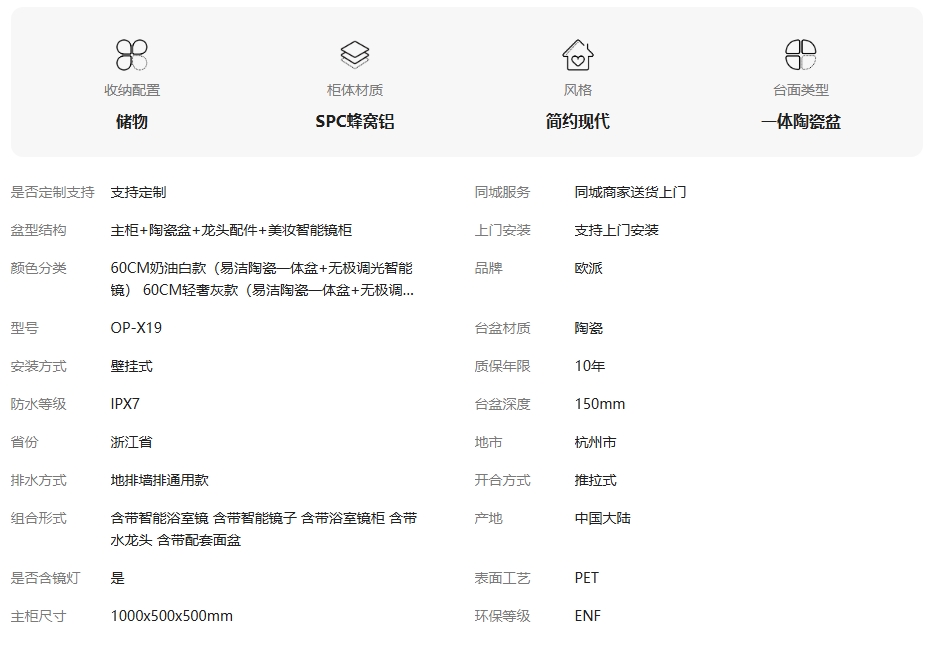Select the 储物 storage value text

click(132, 122)
